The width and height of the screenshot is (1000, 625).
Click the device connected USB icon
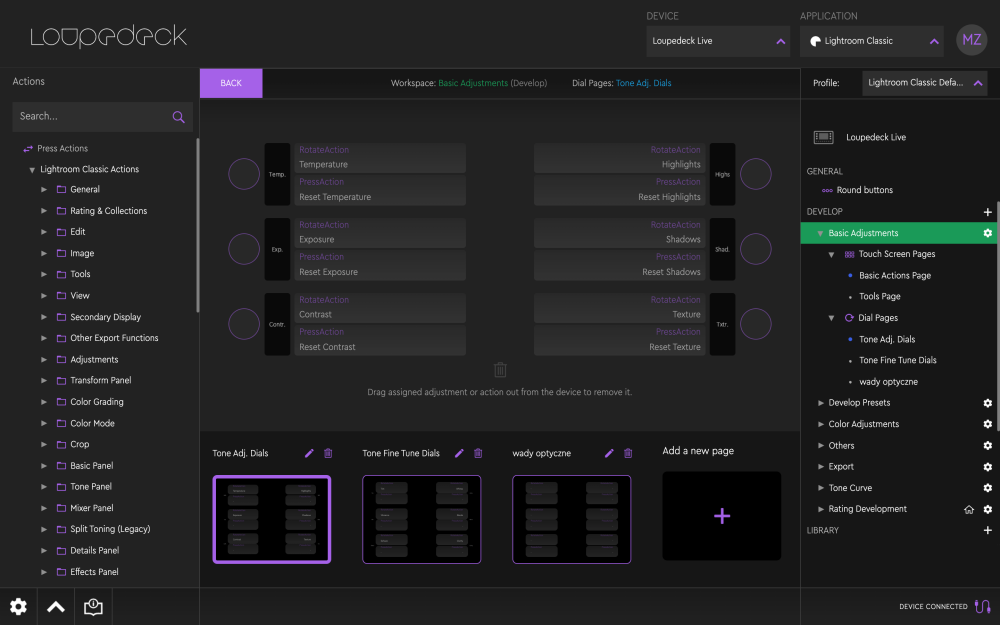(982, 606)
